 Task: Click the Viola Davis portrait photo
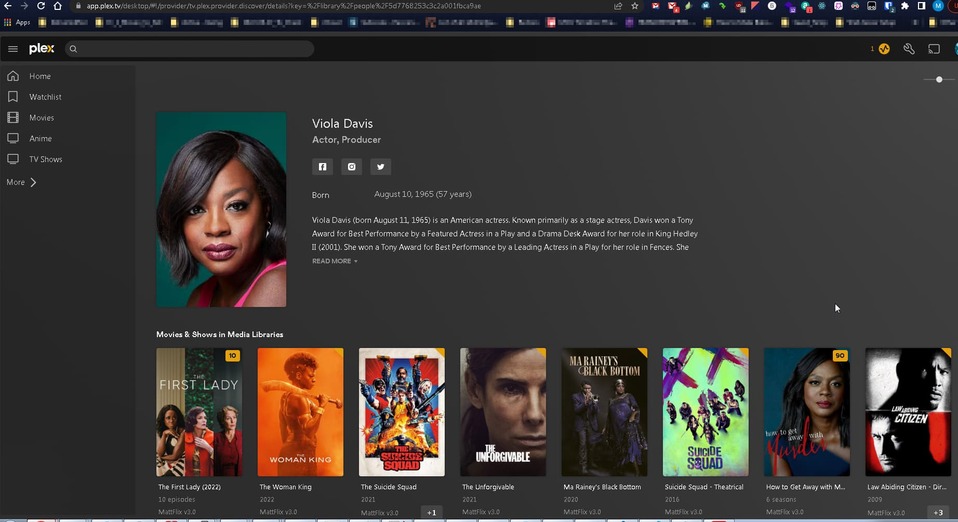tap(221, 209)
